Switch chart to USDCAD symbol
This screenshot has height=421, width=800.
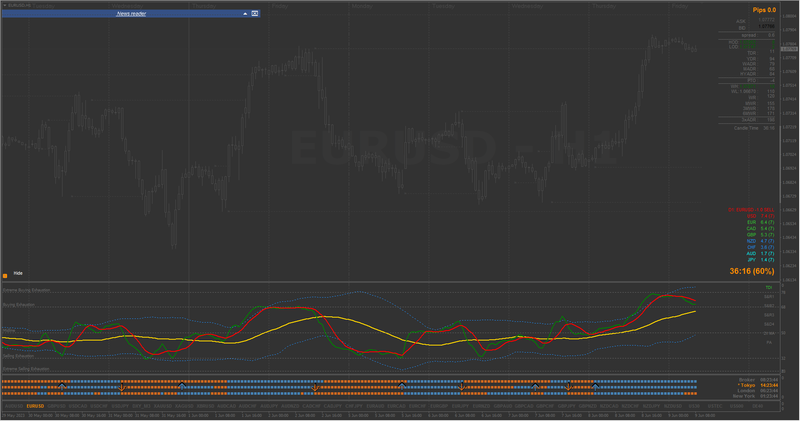pyautogui.click(x=78, y=406)
